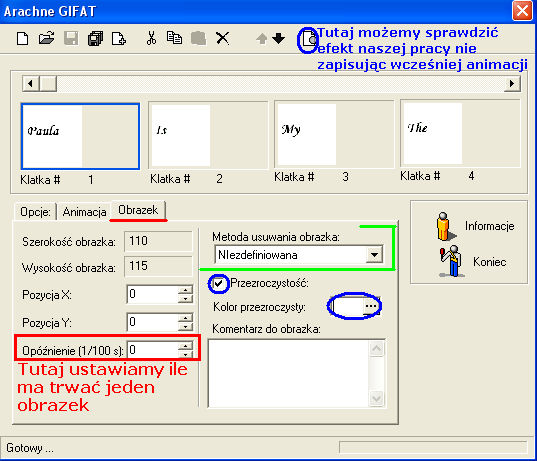Toggle the Przezroczystość checkbox

click(218, 283)
